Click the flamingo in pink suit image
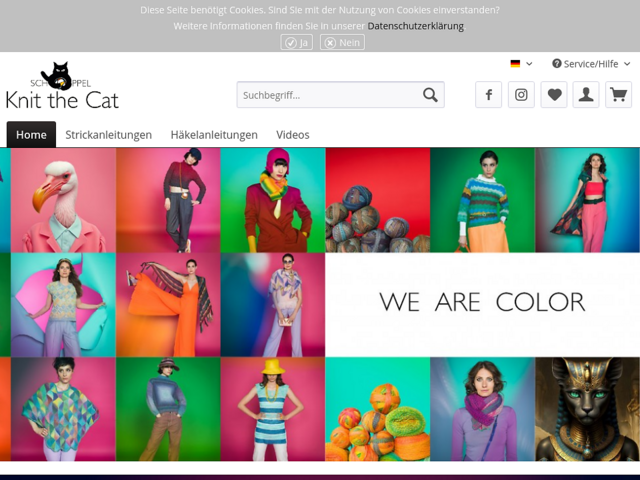The image size is (640, 480). [63, 200]
